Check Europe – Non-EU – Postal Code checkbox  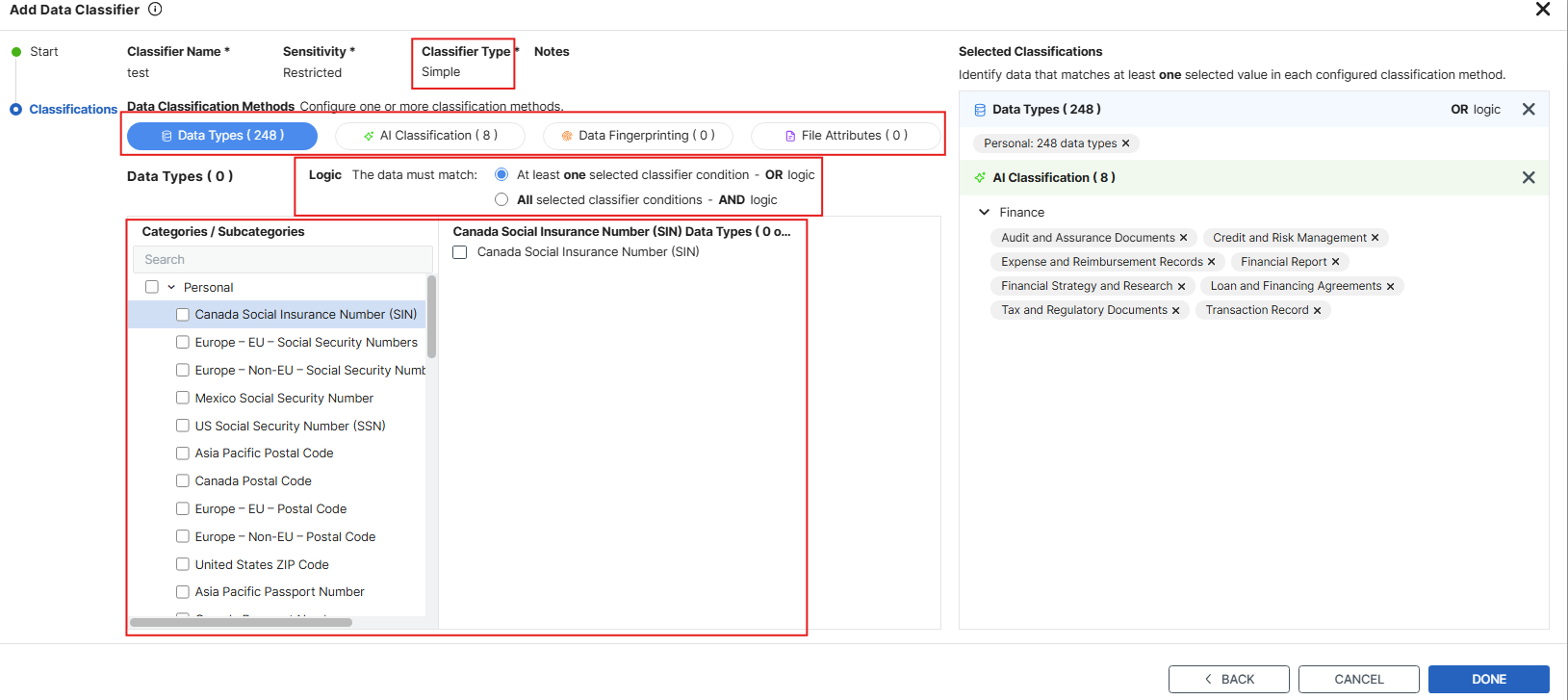(183, 537)
